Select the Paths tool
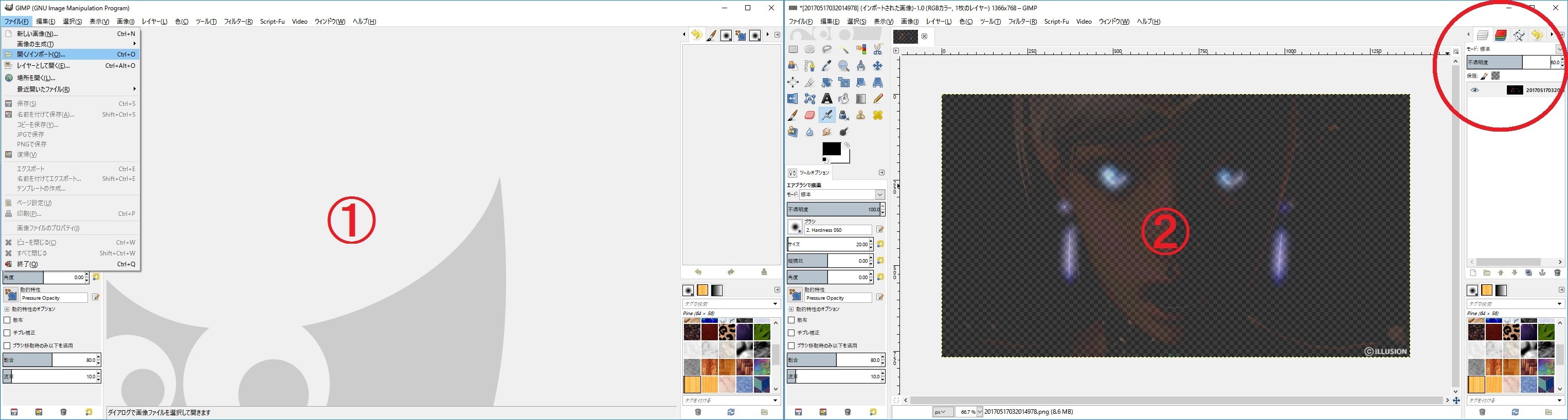 point(809,66)
